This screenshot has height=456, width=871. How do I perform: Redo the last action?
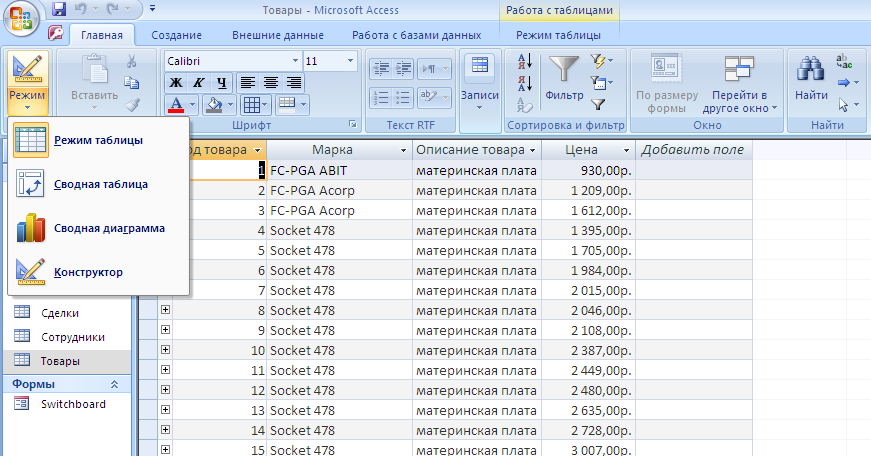tap(113, 9)
